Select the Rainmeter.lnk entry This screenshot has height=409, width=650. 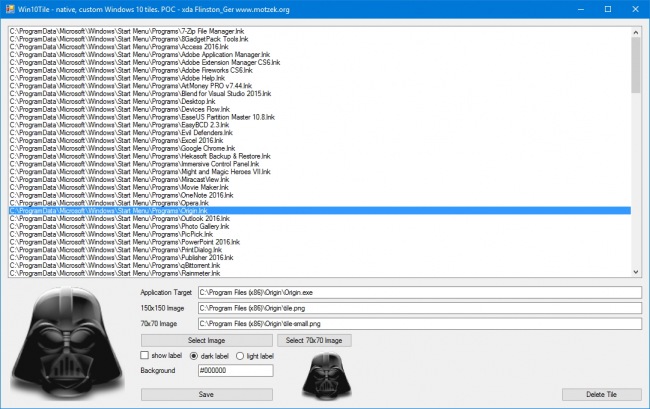click(320, 273)
